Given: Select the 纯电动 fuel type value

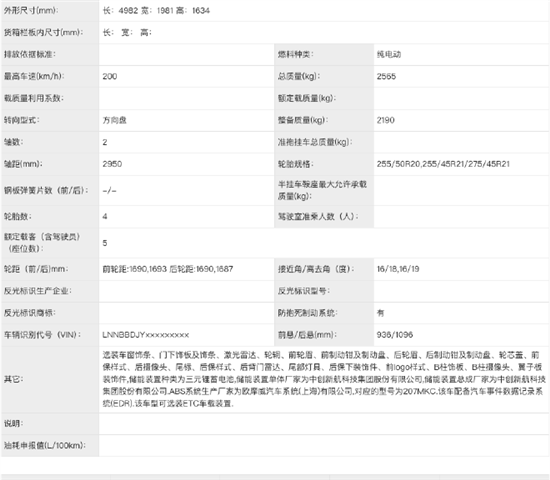Looking at the screenshot, I should 389,54.
